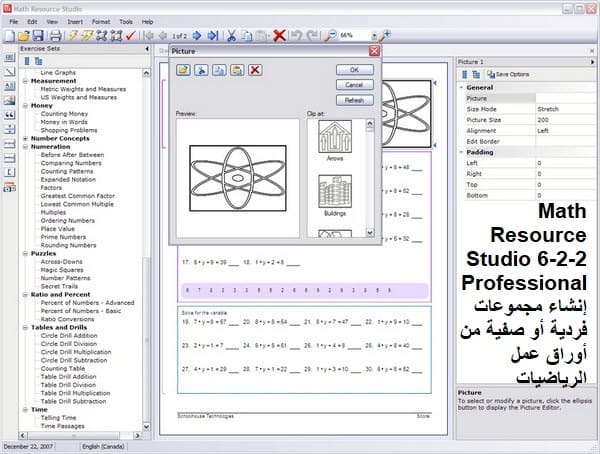Open the Tools menu
Image resolution: width=600 pixels, height=454 pixels.
coord(126,22)
